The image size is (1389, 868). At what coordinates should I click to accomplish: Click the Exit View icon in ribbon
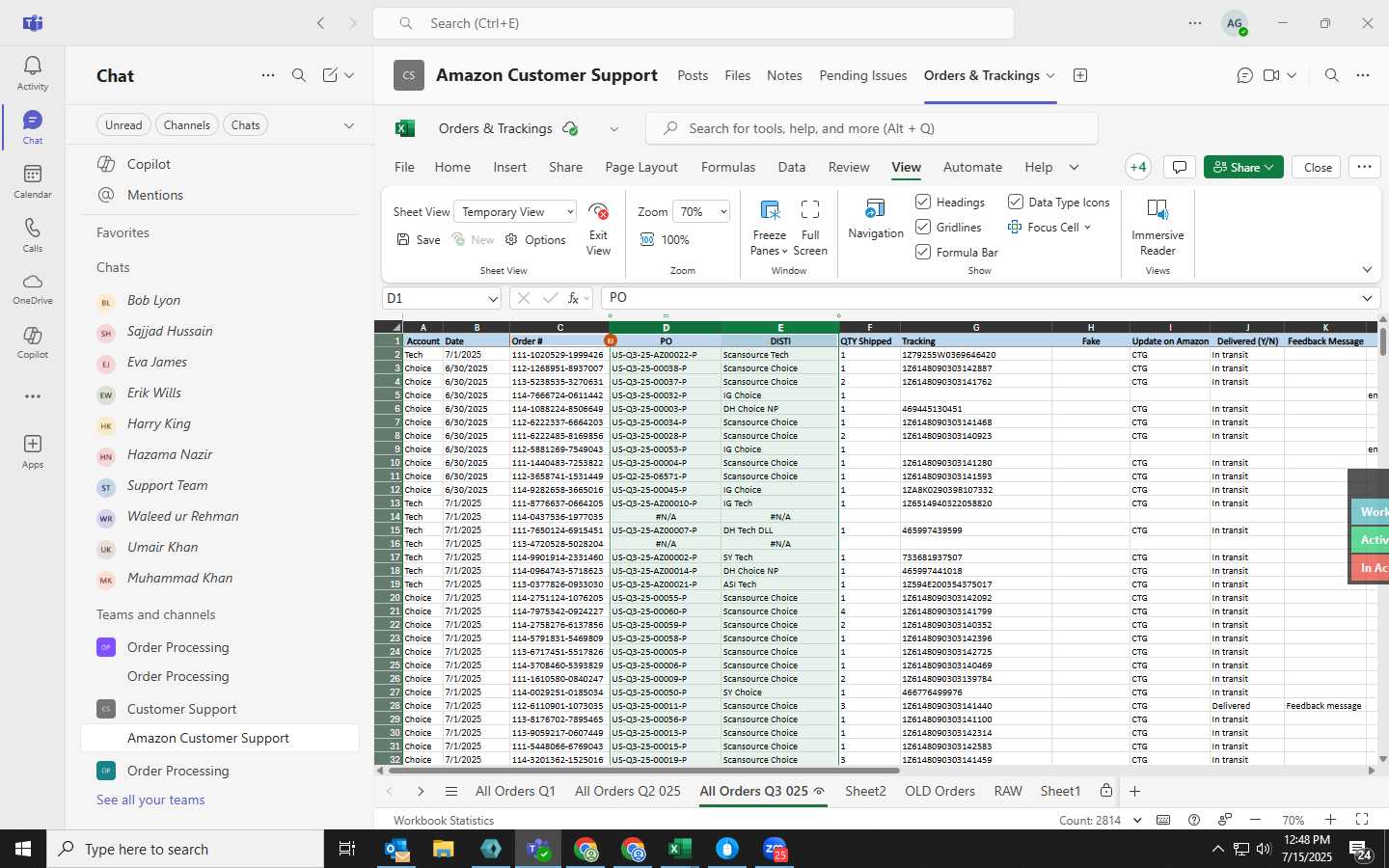tap(598, 230)
